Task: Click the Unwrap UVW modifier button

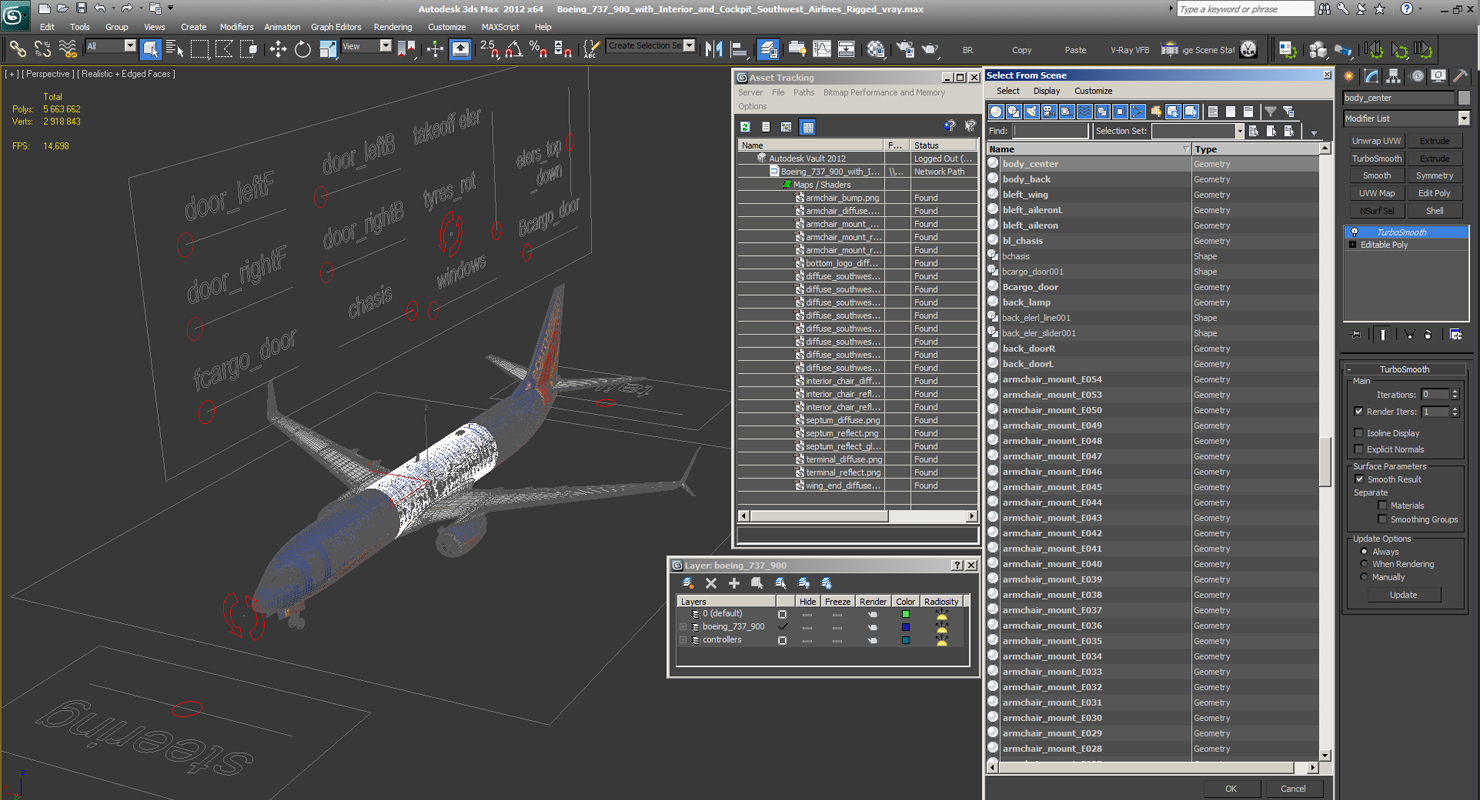Action: [x=1377, y=141]
